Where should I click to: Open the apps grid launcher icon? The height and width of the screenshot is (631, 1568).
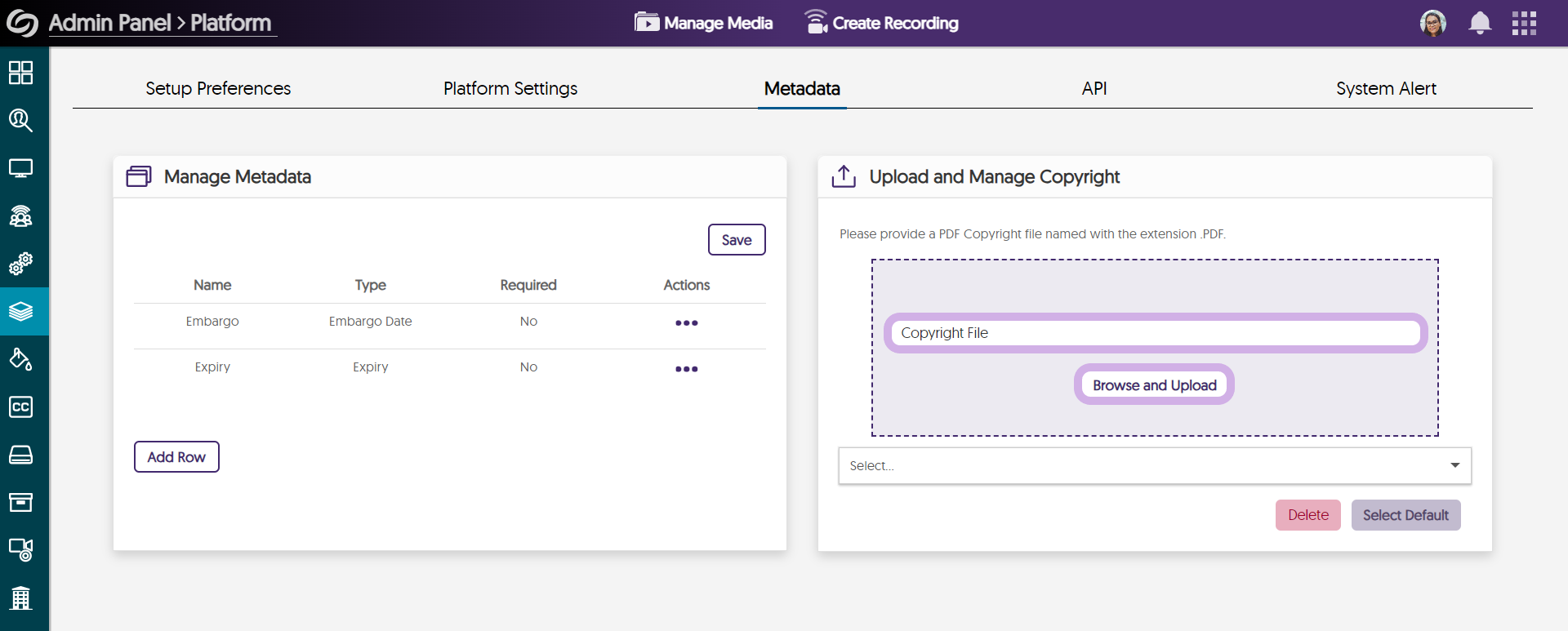pyautogui.click(x=1524, y=23)
